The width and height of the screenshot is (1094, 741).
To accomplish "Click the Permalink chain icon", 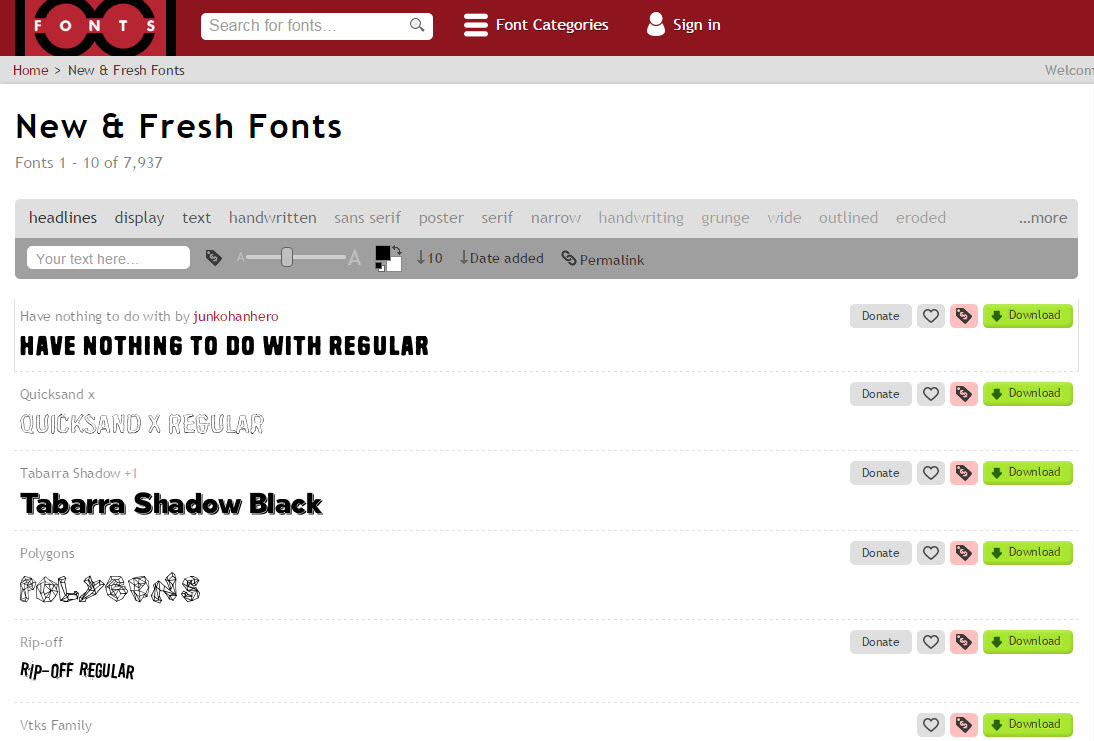I will click(569, 259).
